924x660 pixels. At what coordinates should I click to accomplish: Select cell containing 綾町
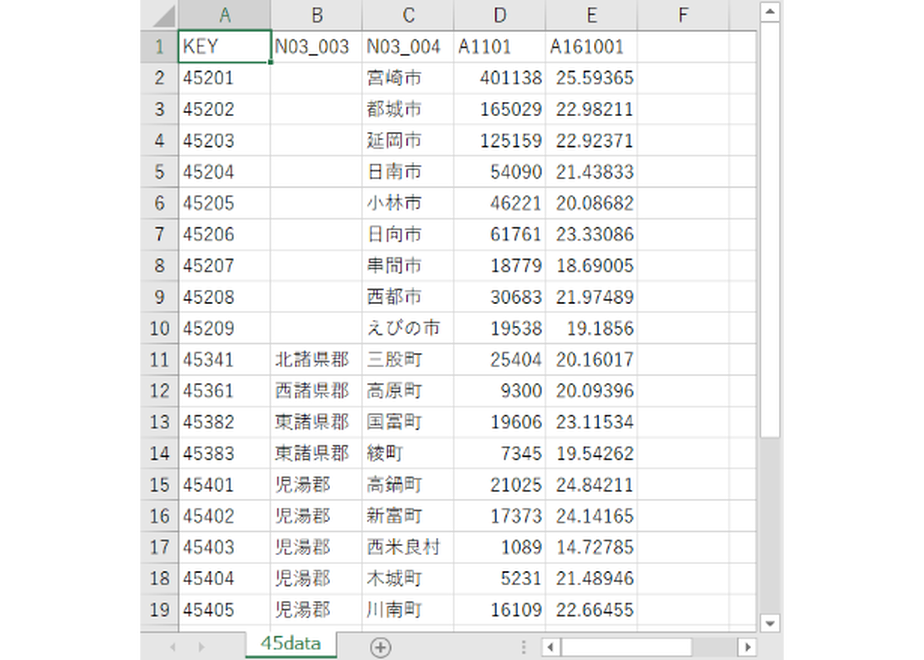click(408, 453)
